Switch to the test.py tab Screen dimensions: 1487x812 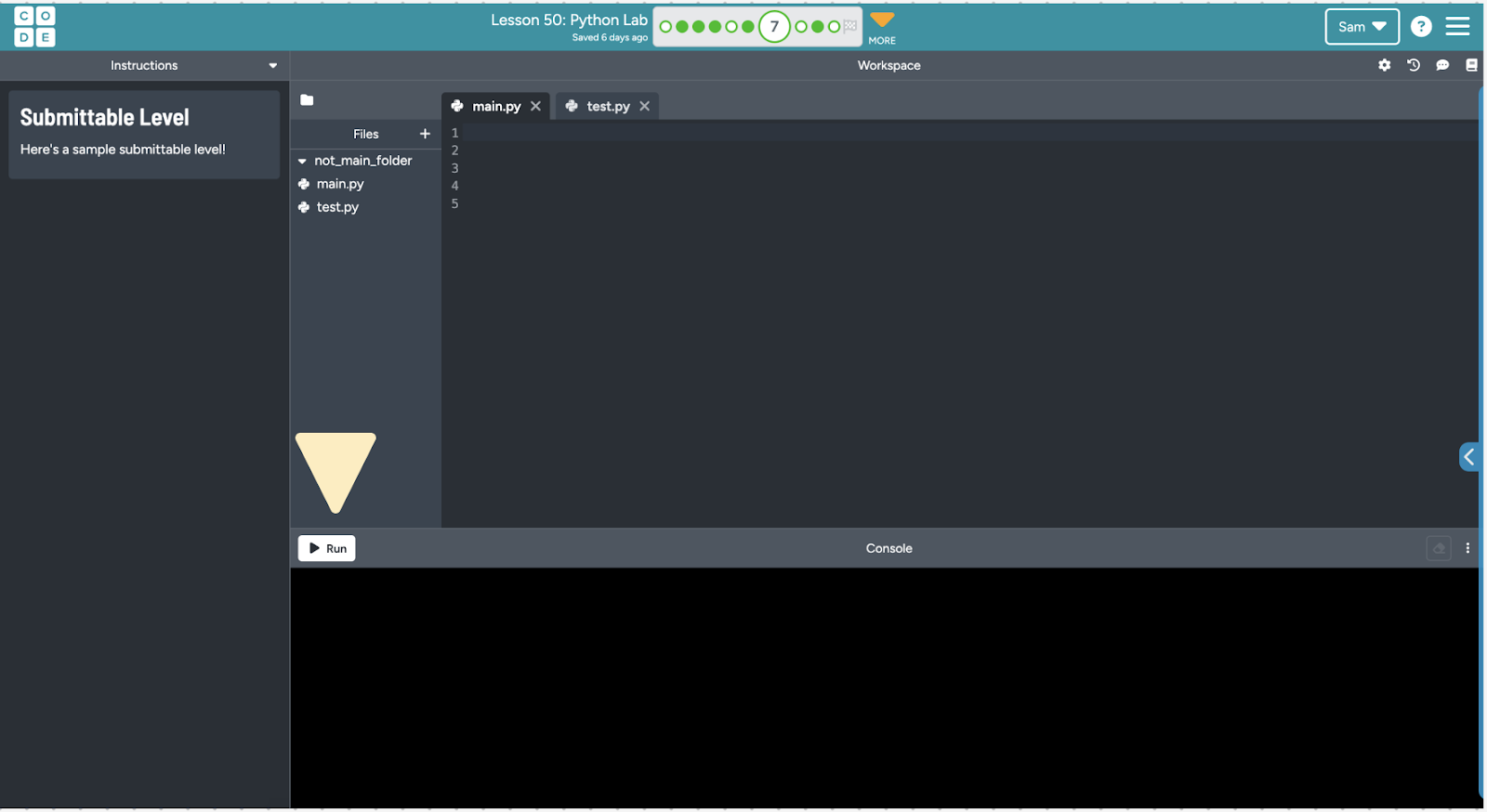[x=608, y=106]
